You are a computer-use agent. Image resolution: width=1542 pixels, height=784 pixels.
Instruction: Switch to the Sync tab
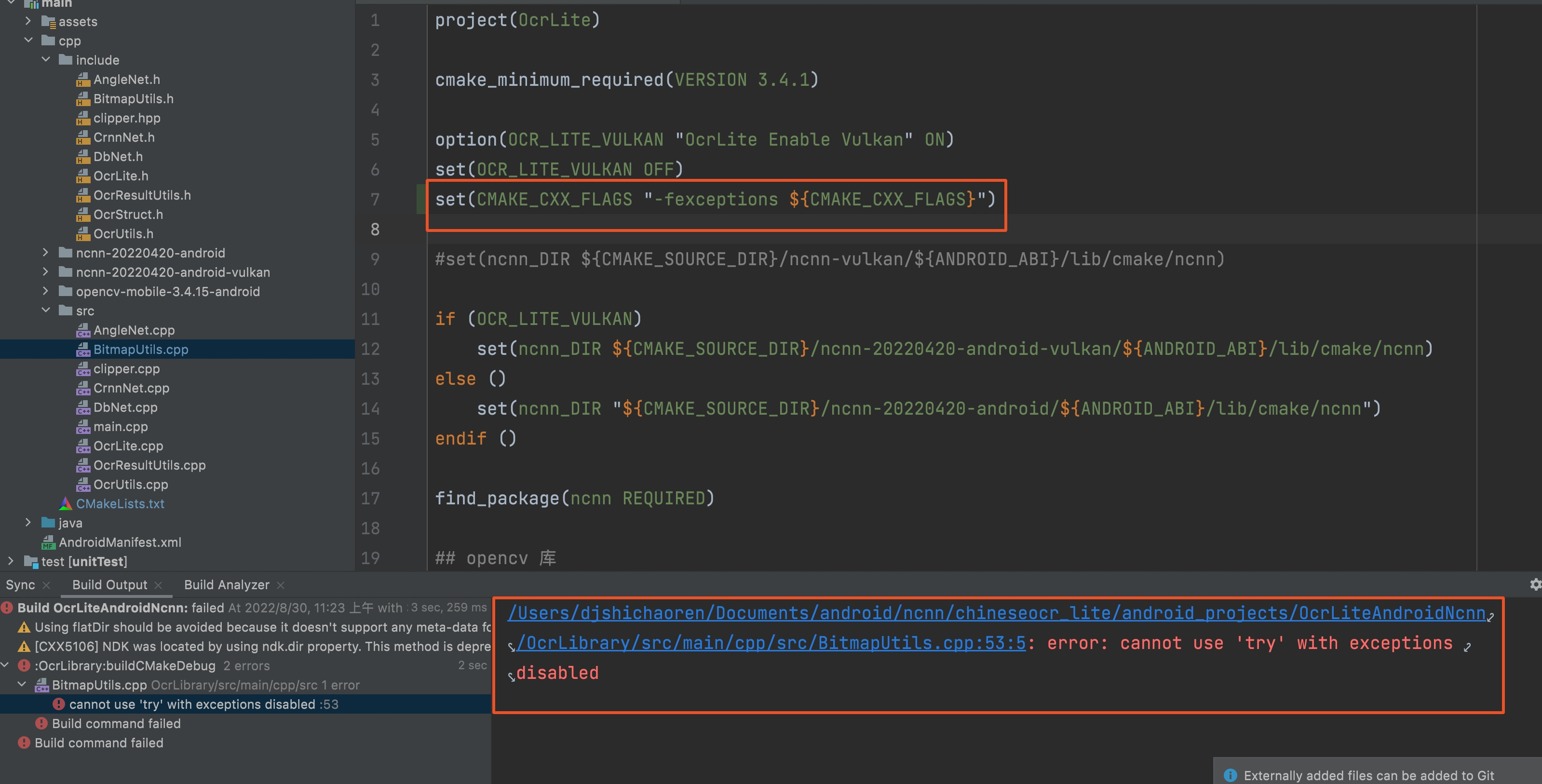[20, 585]
